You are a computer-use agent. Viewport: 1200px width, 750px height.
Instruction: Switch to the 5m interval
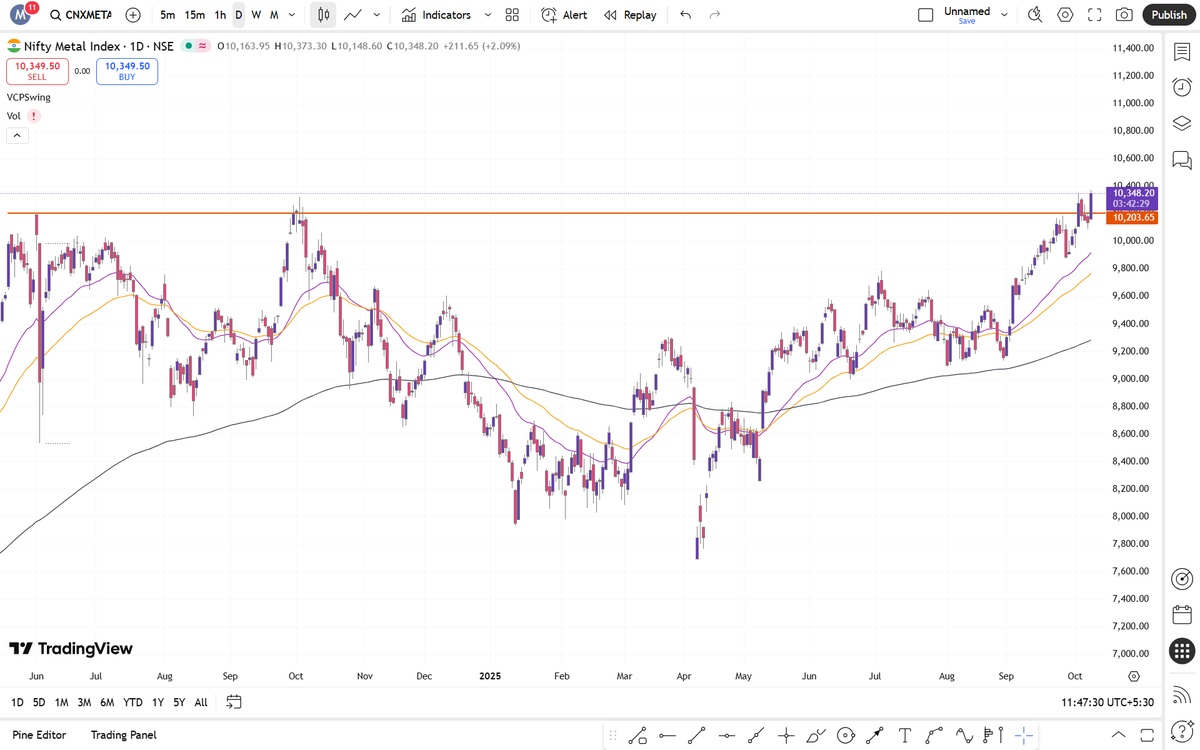(167, 15)
